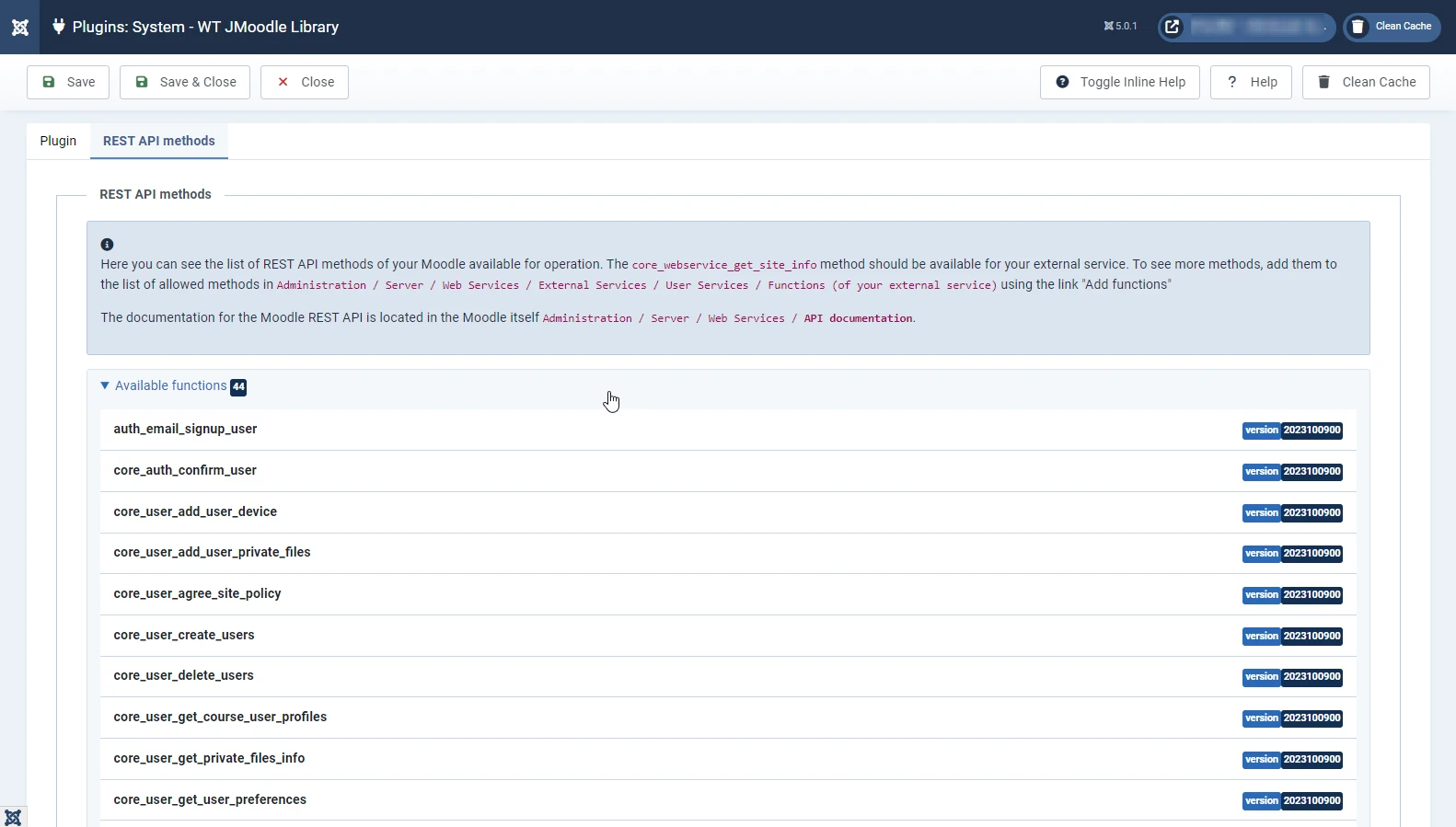The width and height of the screenshot is (1456, 827).
Task: Close the plugin editor with Close button
Action: click(x=305, y=82)
